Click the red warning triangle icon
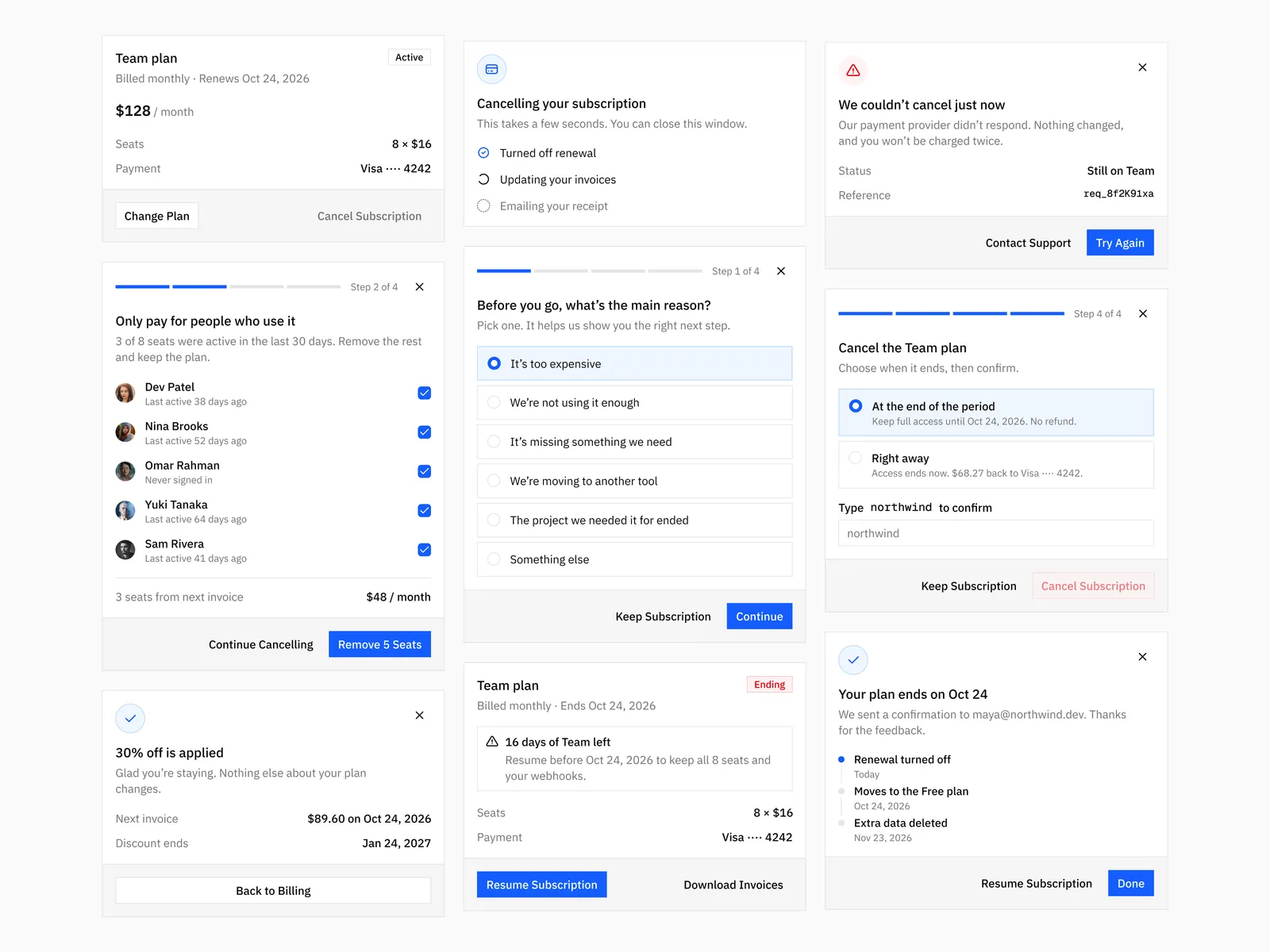1270x952 pixels. [853, 71]
